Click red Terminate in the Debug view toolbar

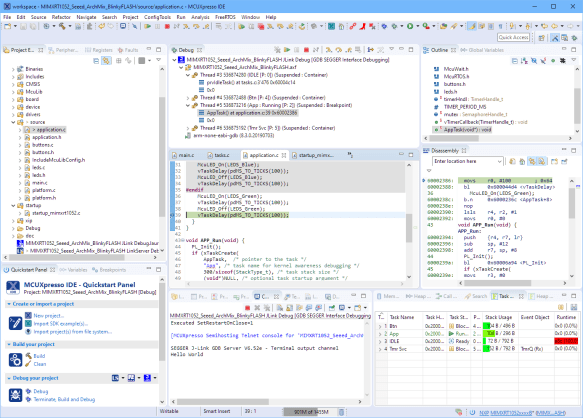pyautogui.click(x=306, y=50)
